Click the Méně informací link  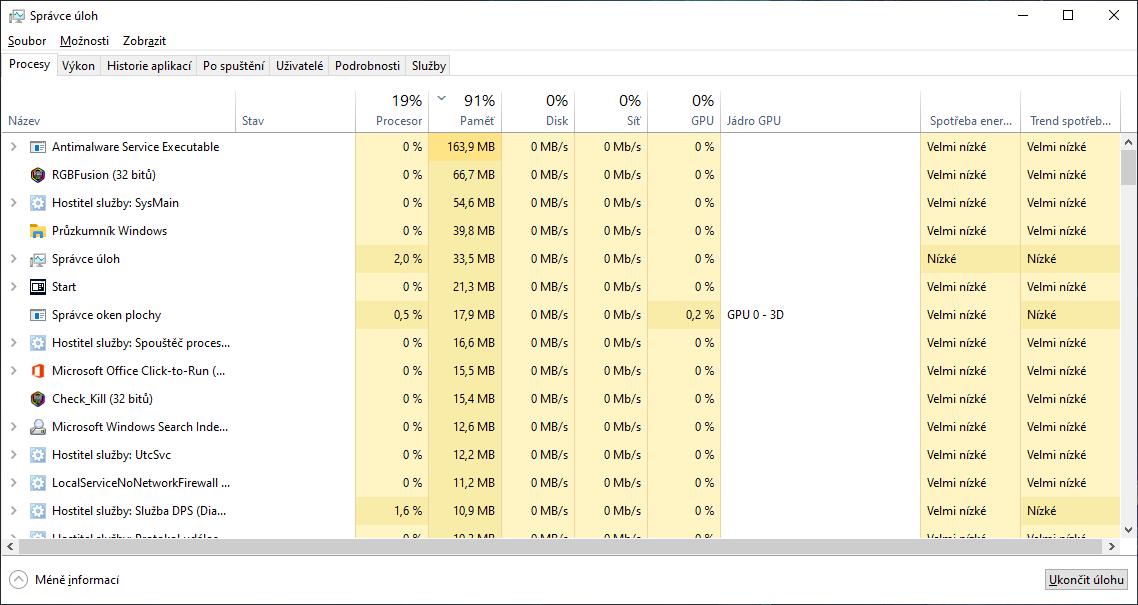pyautogui.click(x=77, y=580)
